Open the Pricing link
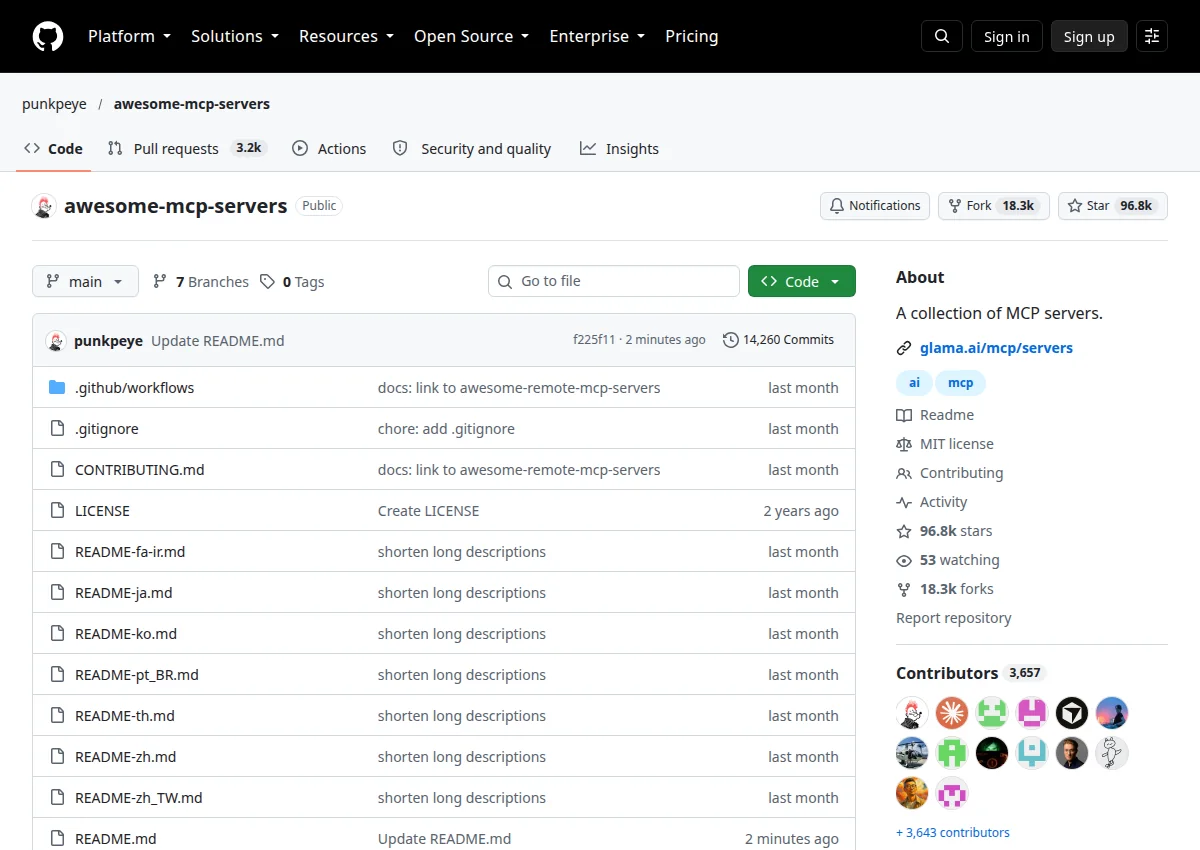This screenshot has width=1200, height=850. point(691,36)
